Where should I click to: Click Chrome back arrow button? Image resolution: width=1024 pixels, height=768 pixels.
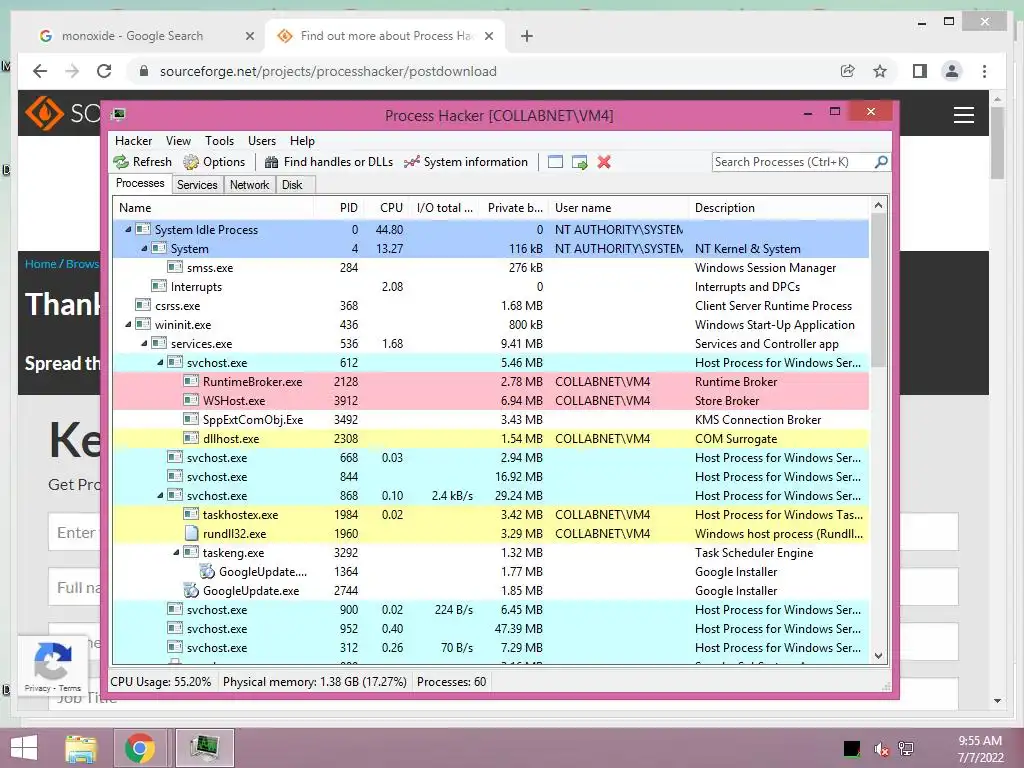(40, 71)
